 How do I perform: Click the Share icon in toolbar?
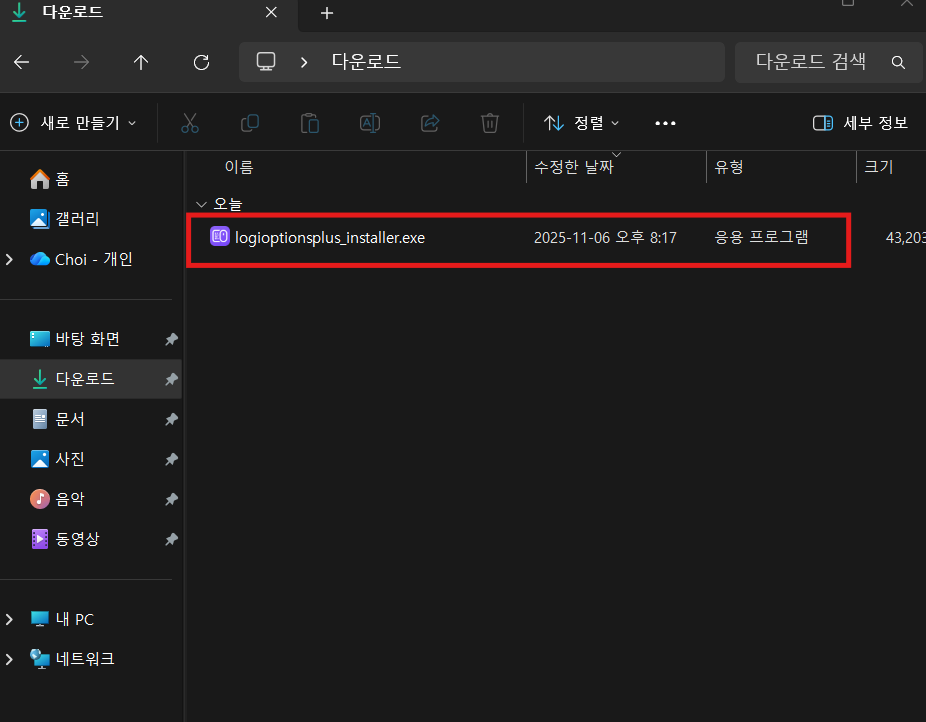[x=430, y=123]
